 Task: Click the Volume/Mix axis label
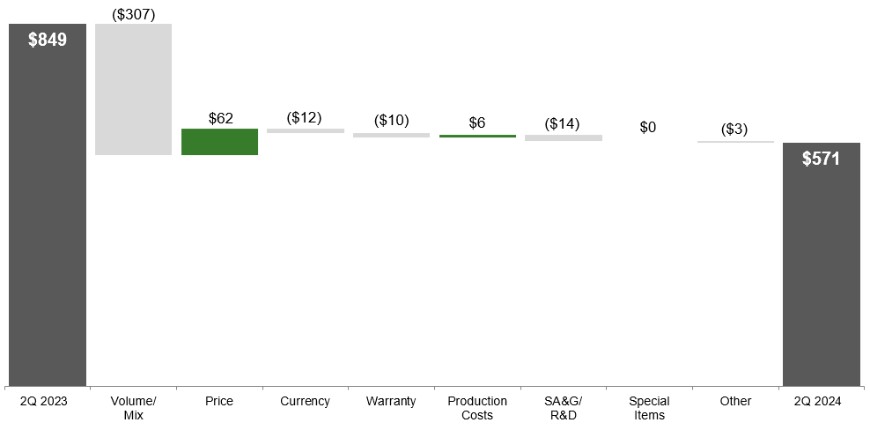(x=133, y=408)
